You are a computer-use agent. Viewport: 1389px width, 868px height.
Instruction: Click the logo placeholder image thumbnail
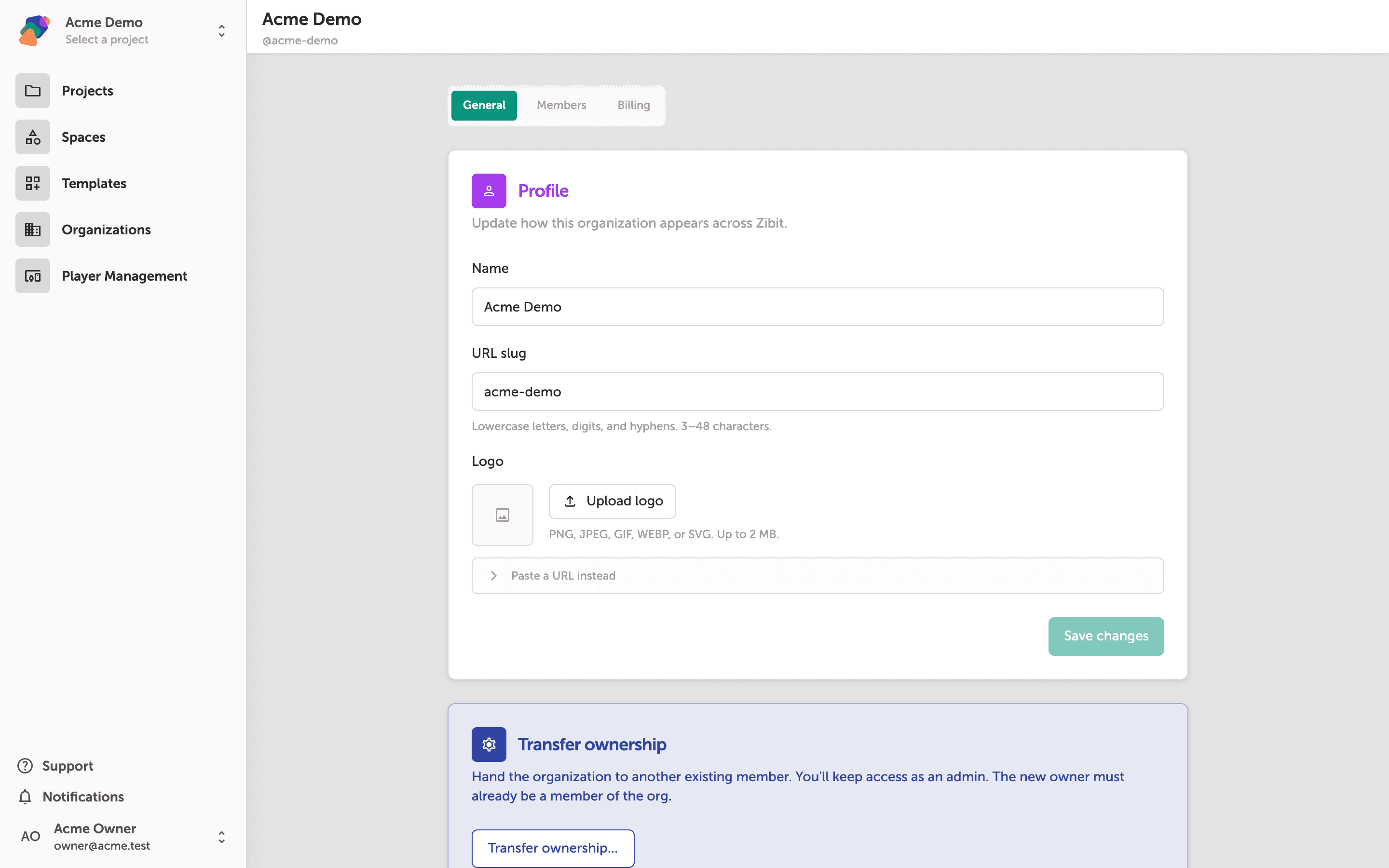[x=502, y=515]
